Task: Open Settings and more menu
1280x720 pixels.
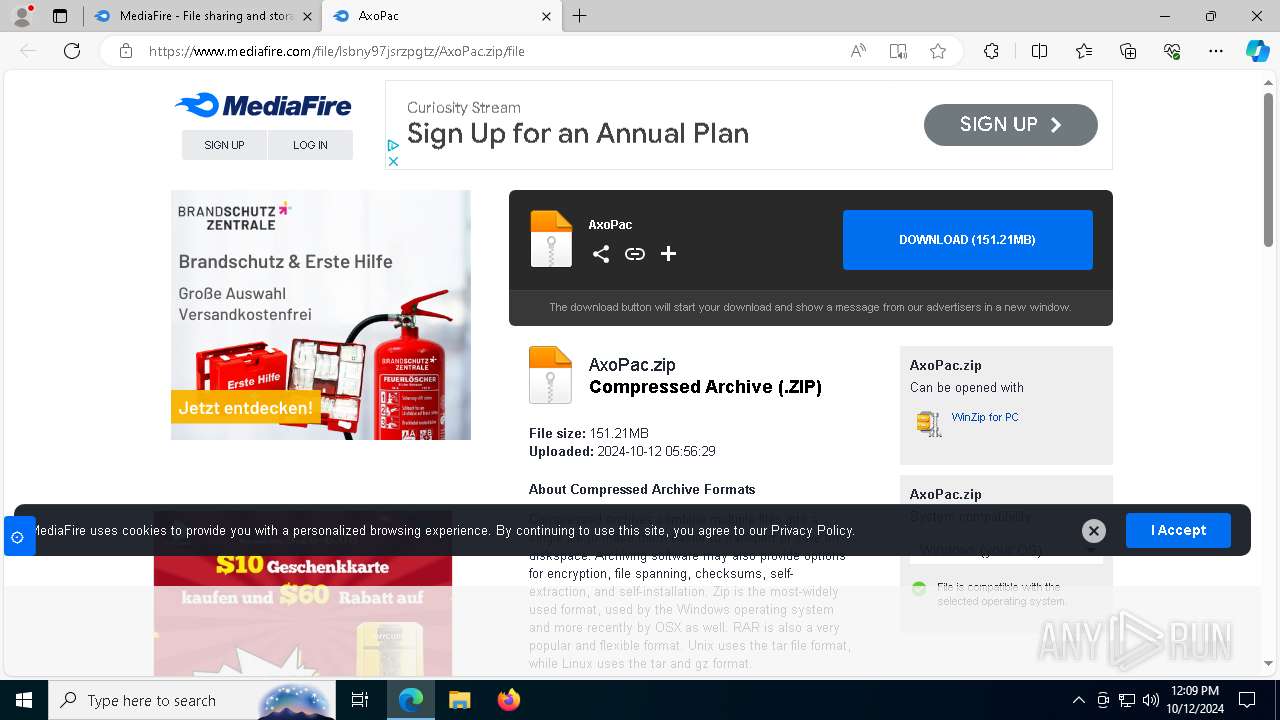Action: 1216,51
